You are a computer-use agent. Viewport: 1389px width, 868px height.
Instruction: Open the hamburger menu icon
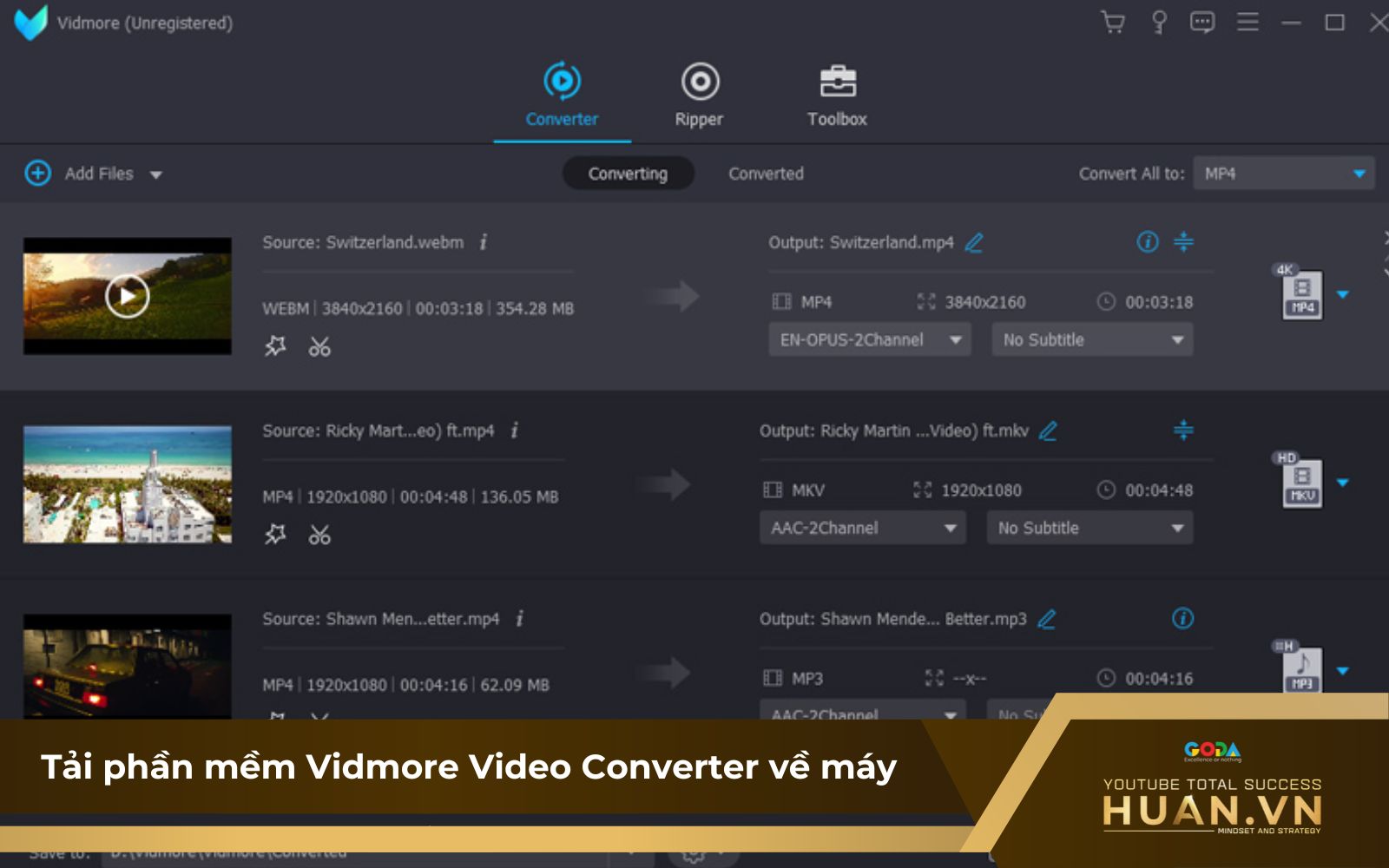1247,22
